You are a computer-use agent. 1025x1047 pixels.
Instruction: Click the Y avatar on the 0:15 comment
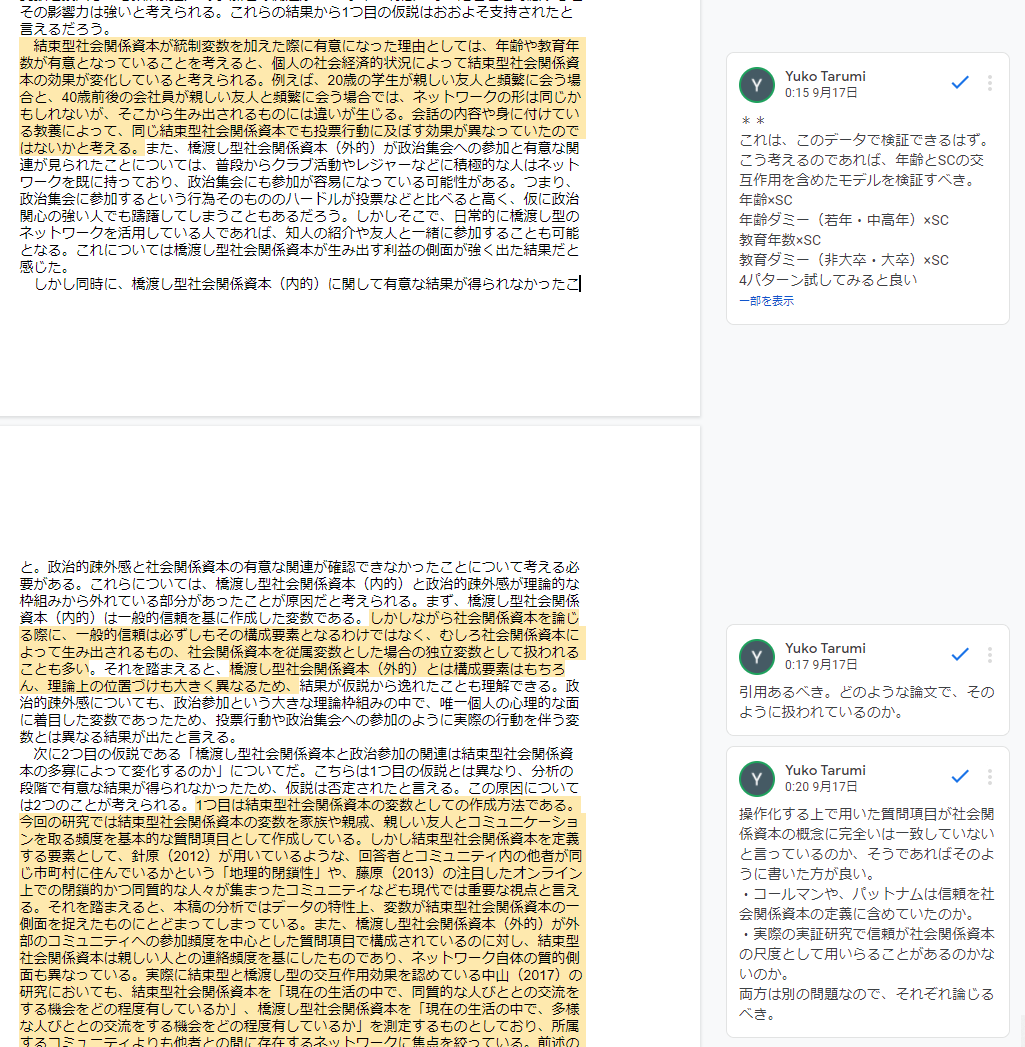[757, 85]
